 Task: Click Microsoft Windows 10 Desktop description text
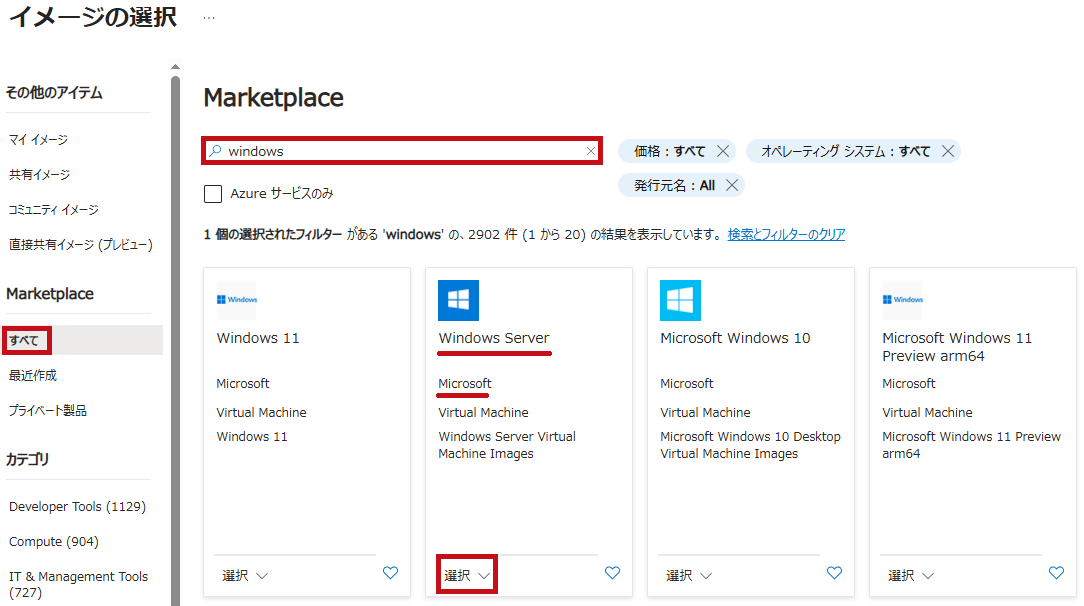750,445
